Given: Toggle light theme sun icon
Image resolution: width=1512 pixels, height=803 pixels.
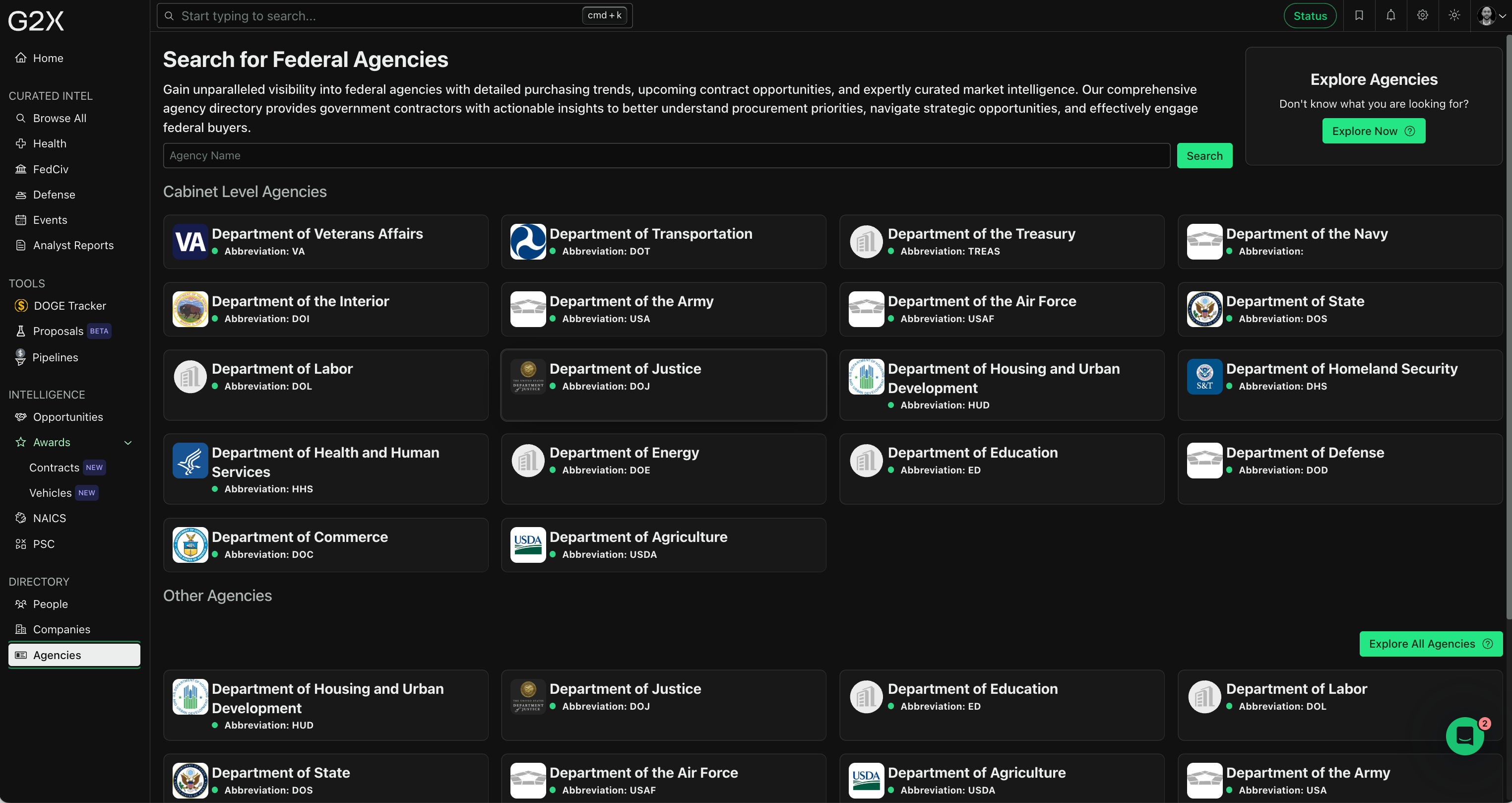Looking at the screenshot, I should tap(1454, 16).
